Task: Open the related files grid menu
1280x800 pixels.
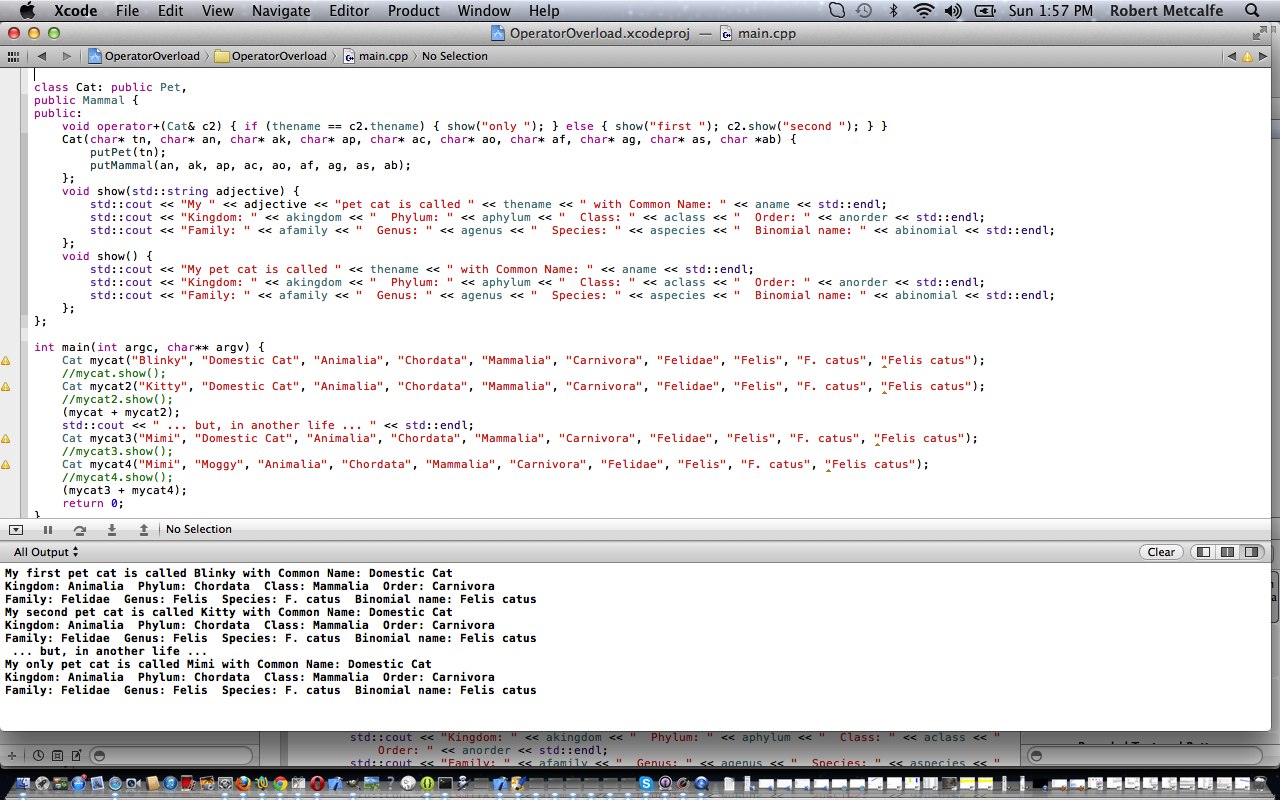Action: (14, 56)
